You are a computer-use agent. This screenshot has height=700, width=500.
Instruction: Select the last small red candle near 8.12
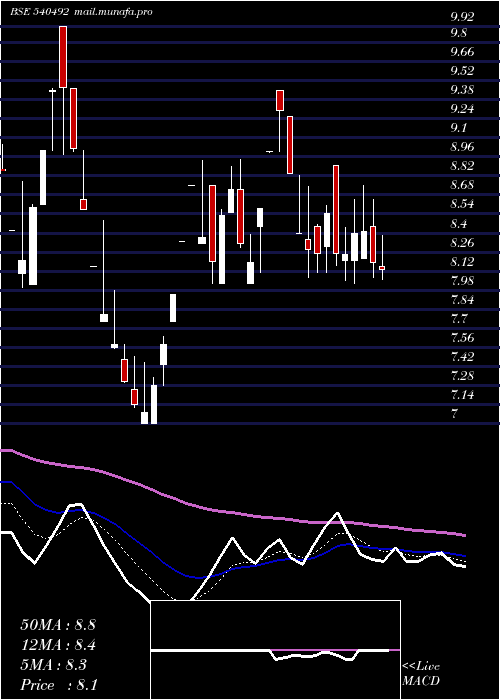[382, 268]
